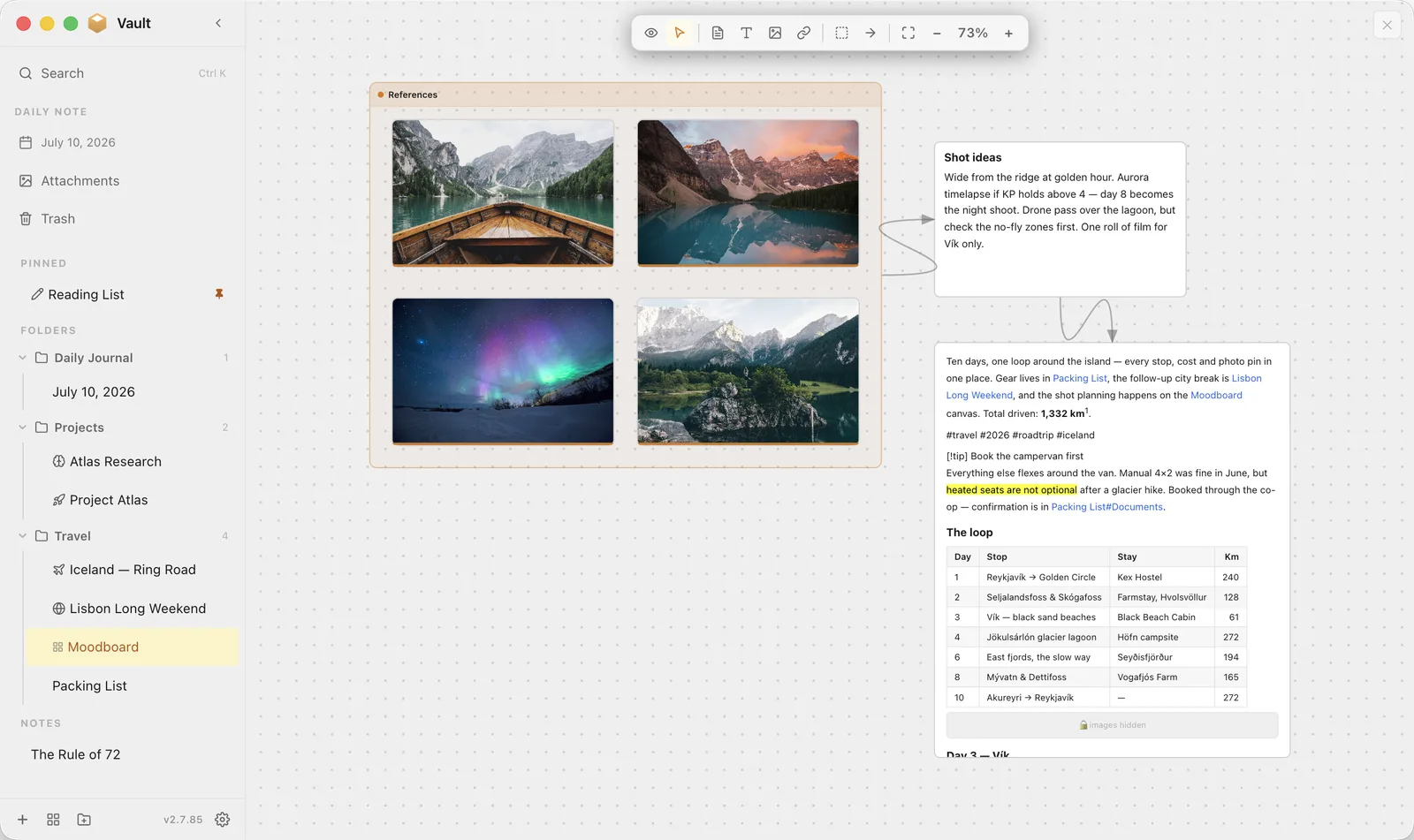Unpin Reading List with the pin icon
The height and width of the screenshot is (840, 1414).
point(219,294)
